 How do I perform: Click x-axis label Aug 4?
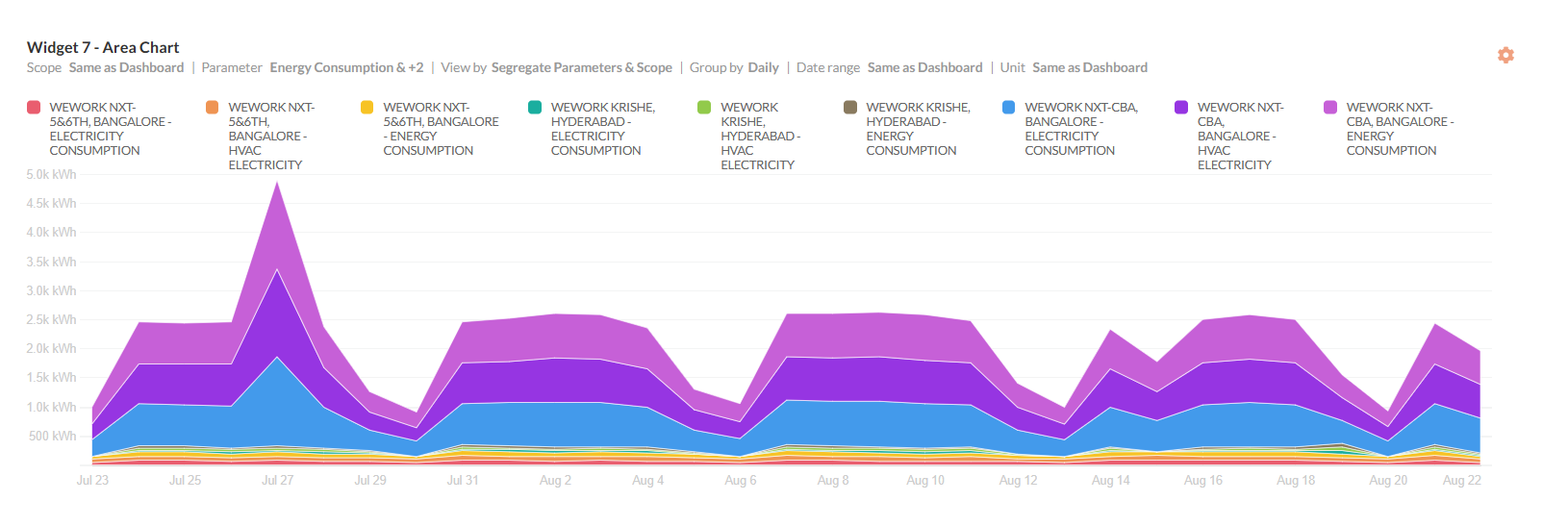tap(647, 480)
